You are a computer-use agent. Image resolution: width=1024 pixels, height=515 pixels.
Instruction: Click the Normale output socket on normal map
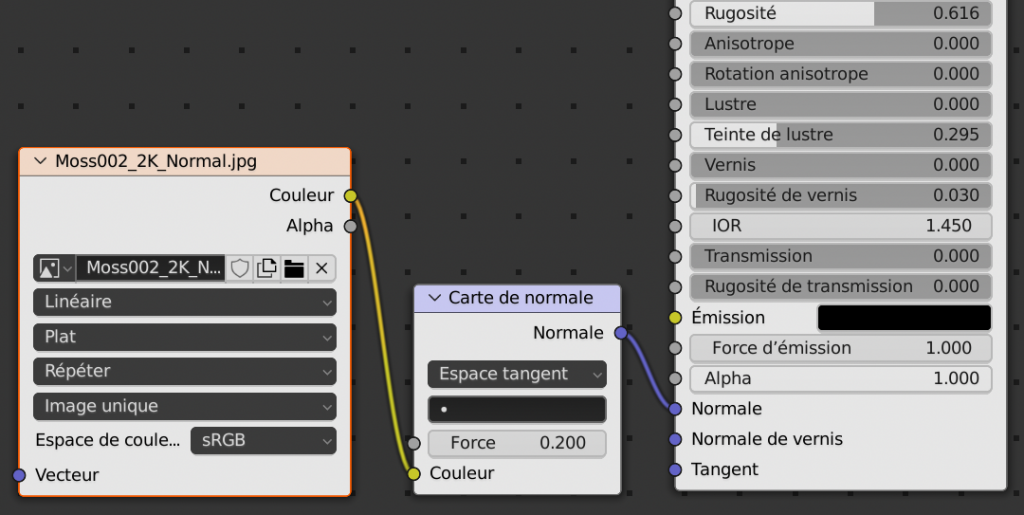pos(620,333)
